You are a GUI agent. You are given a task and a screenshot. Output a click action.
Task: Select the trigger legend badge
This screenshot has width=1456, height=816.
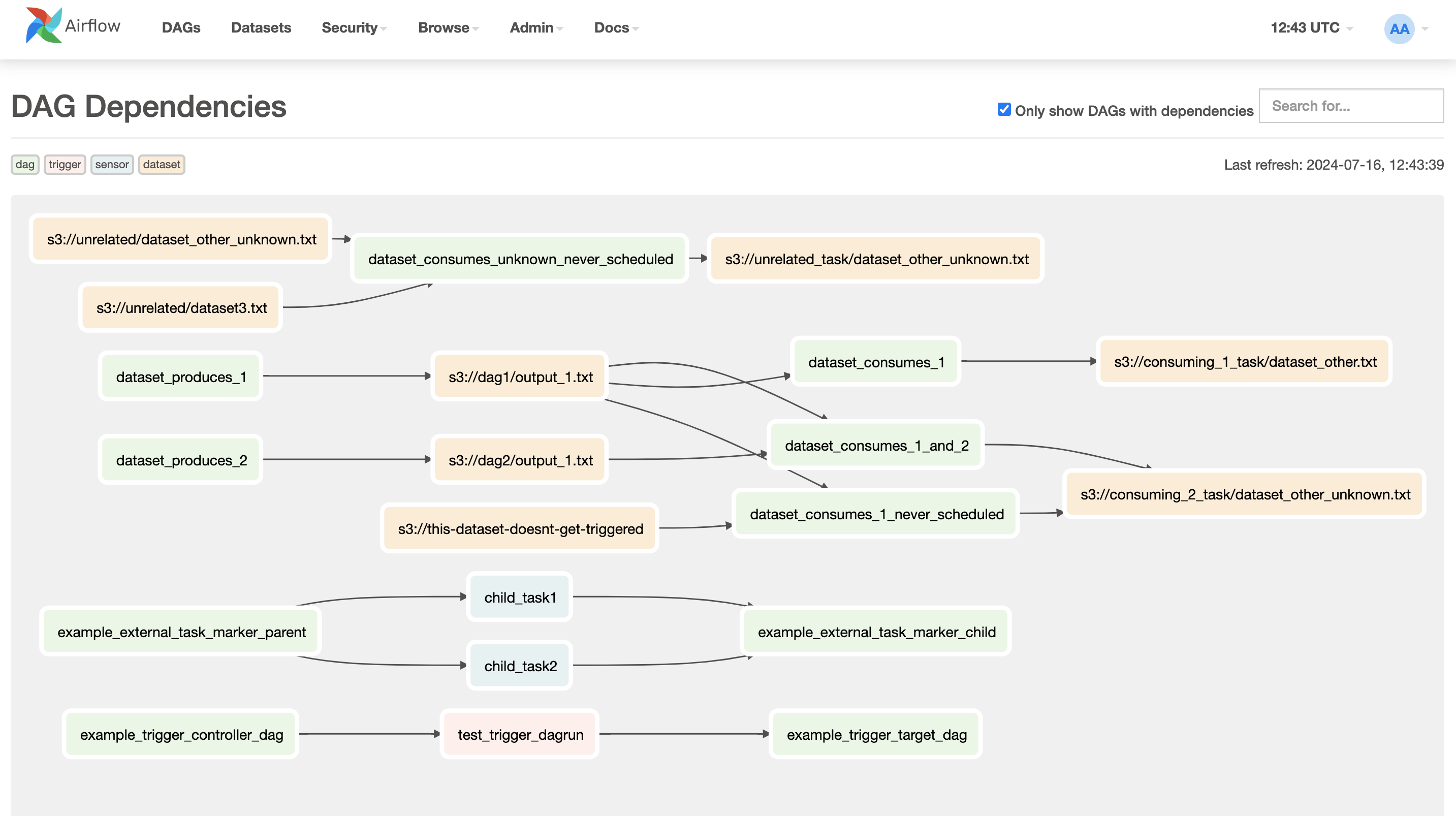tap(65, 165)
